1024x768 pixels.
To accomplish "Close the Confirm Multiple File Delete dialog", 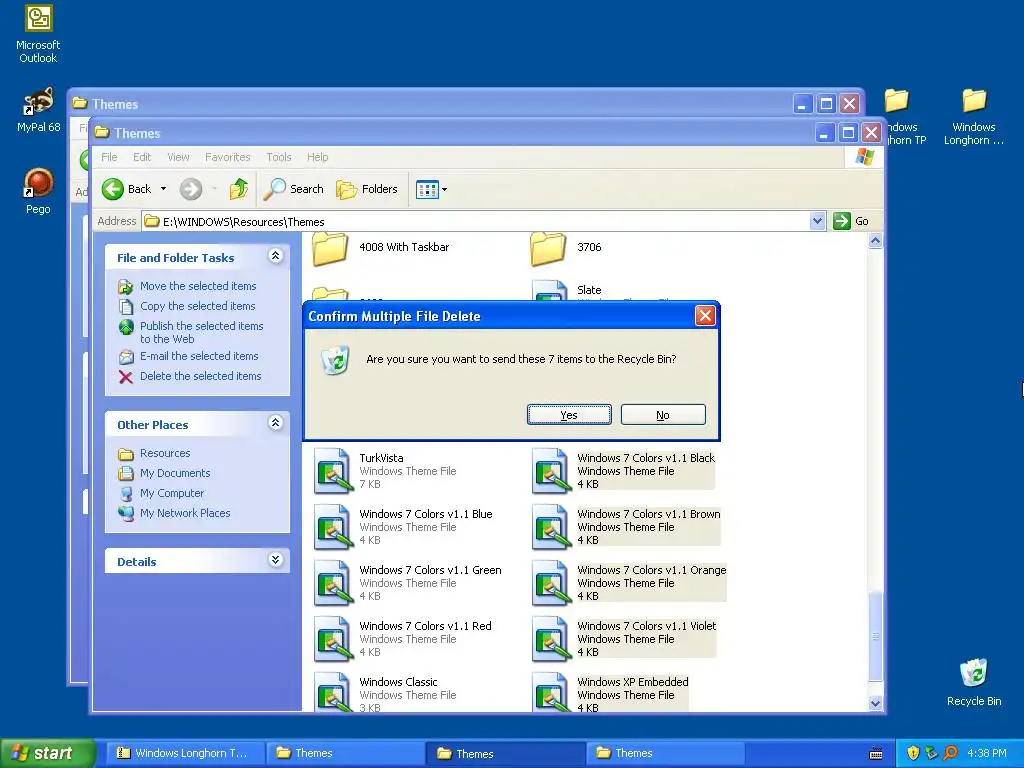I will click(x=705, y=316).
